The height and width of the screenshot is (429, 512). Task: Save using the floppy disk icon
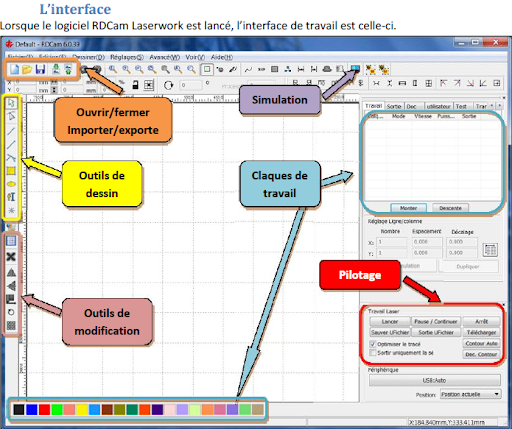pyautogui.click(x=40, y=69)
